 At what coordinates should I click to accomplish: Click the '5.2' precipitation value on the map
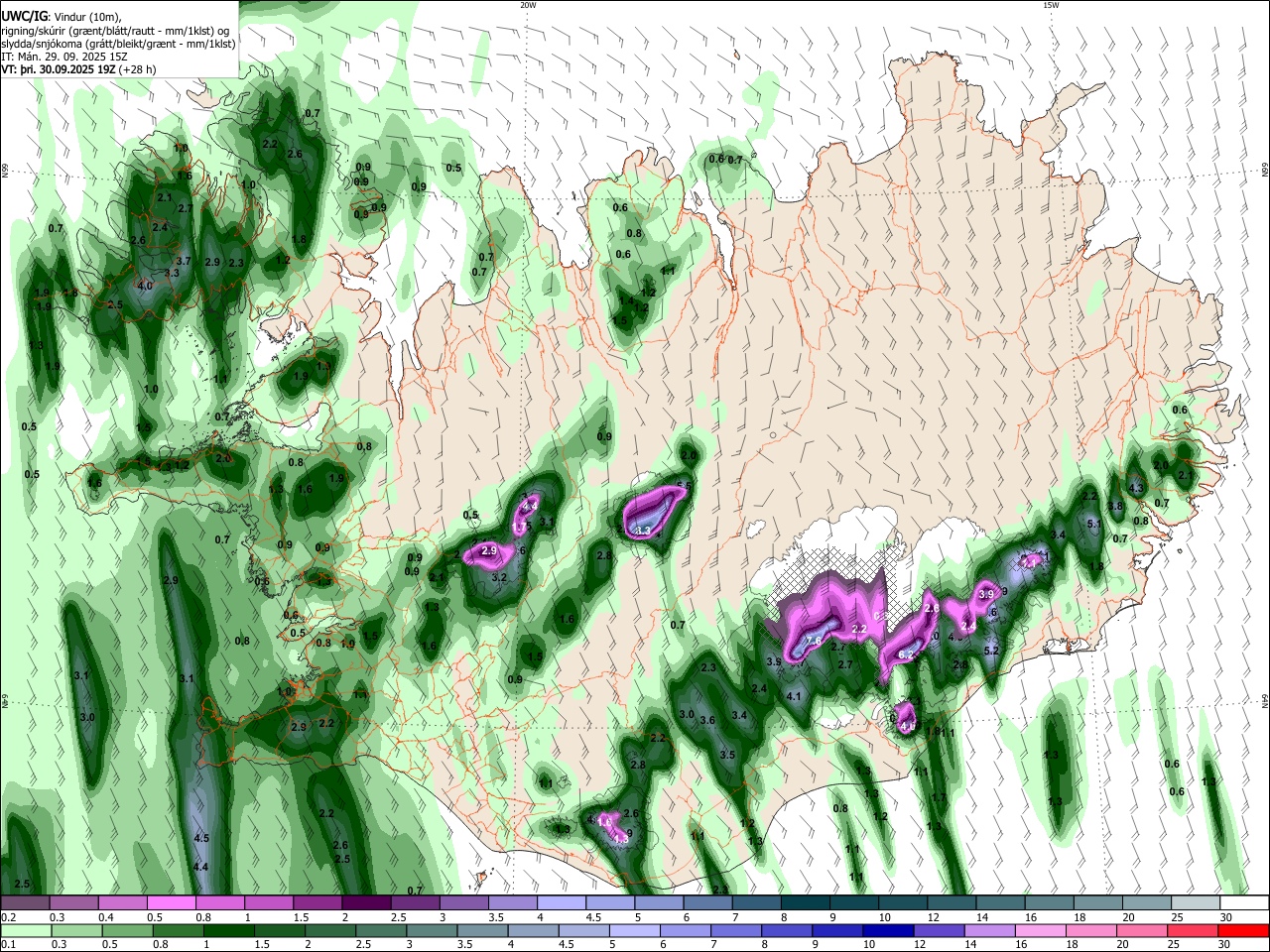(990, 651)
